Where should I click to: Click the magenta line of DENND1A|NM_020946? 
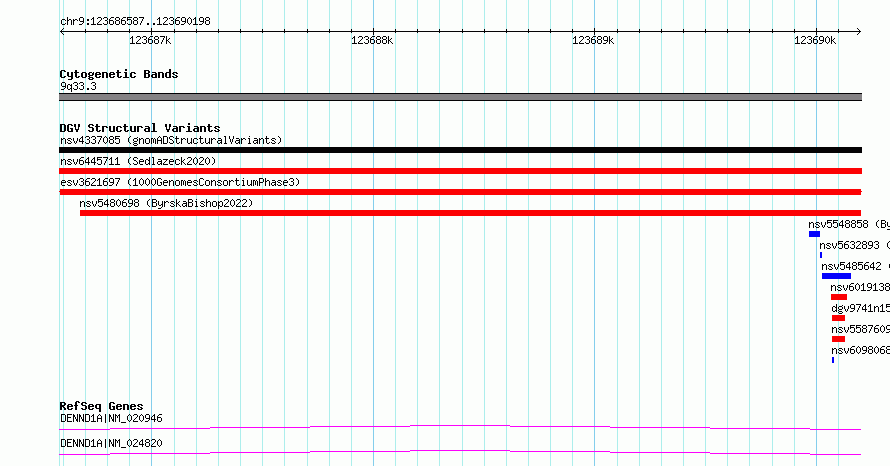460,427
